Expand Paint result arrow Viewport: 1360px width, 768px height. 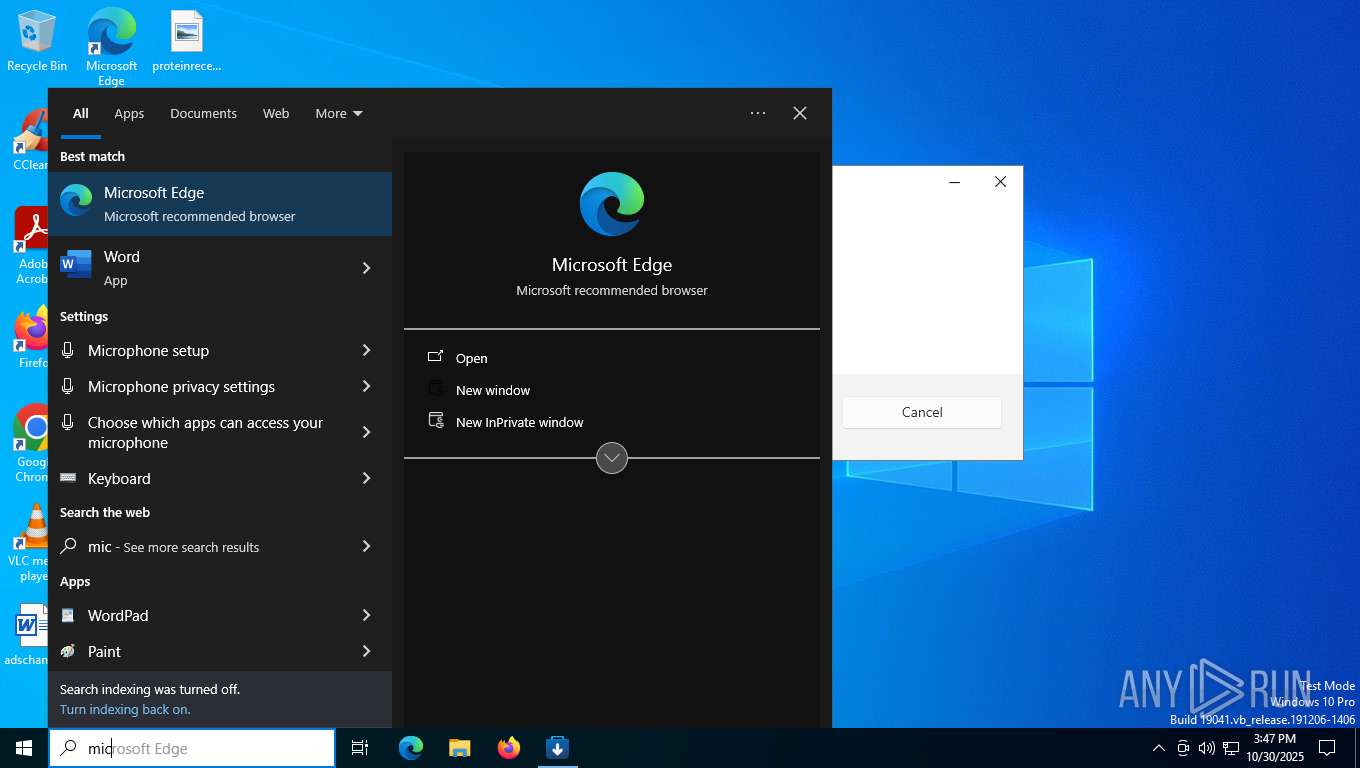(x=367, y=651)
